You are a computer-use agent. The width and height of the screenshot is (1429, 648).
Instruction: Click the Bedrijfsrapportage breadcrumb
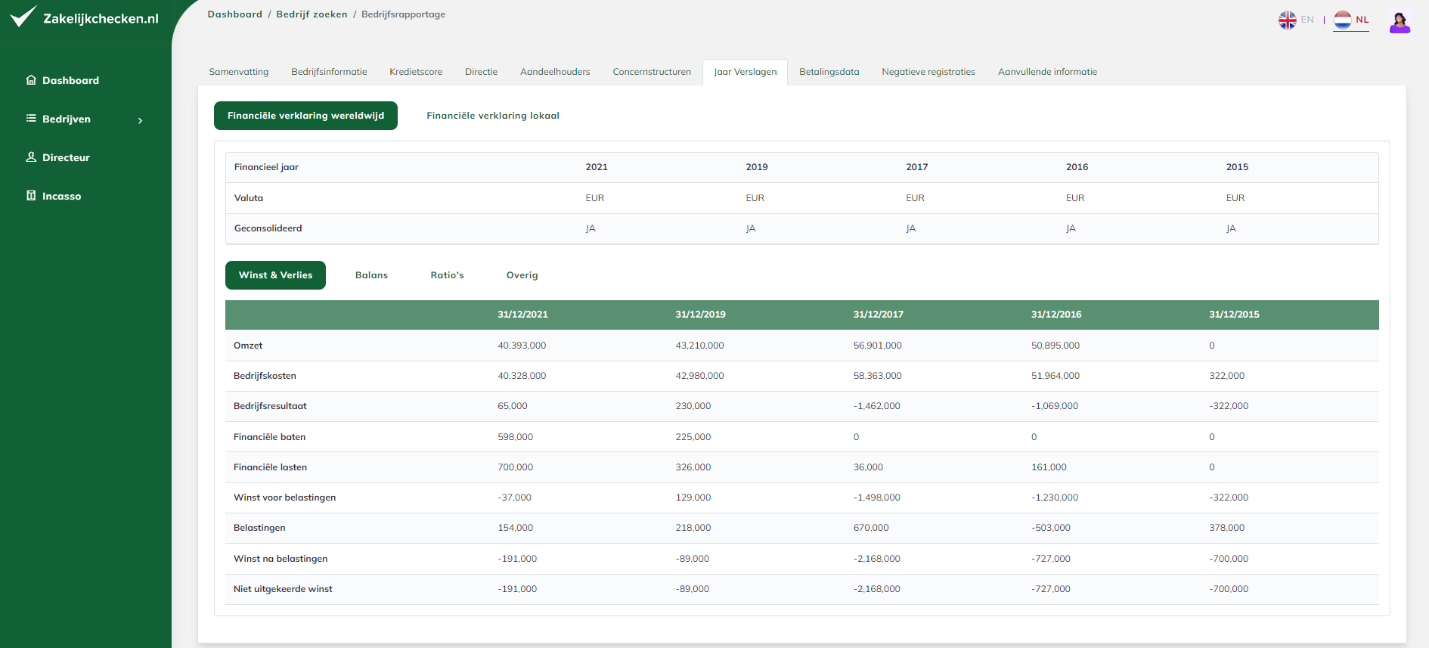pyautogui.click(x=404, y=14)
